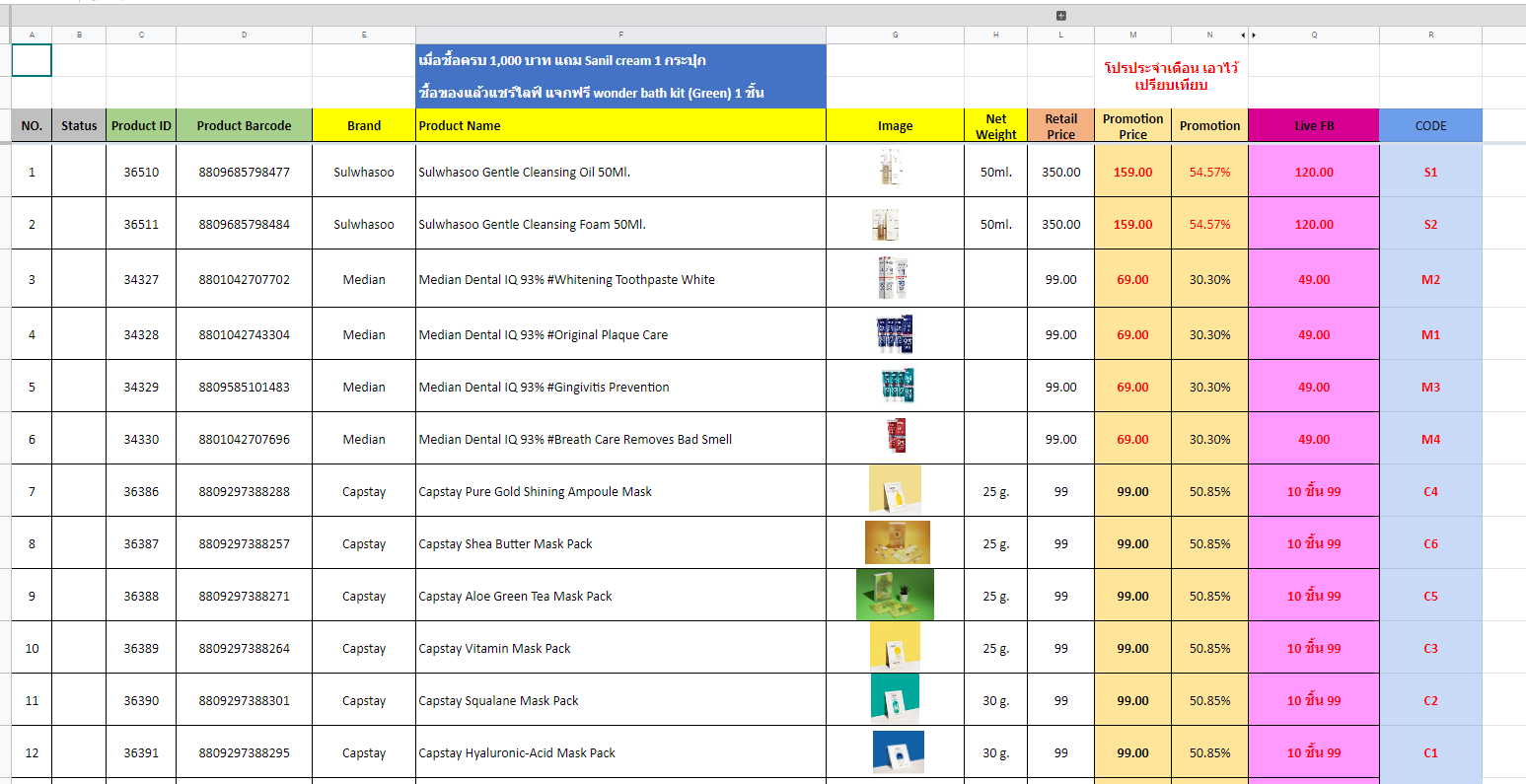Click the 'Status' header cell
This screenshot has height=784, width=1526.
(x=79, y=125)
